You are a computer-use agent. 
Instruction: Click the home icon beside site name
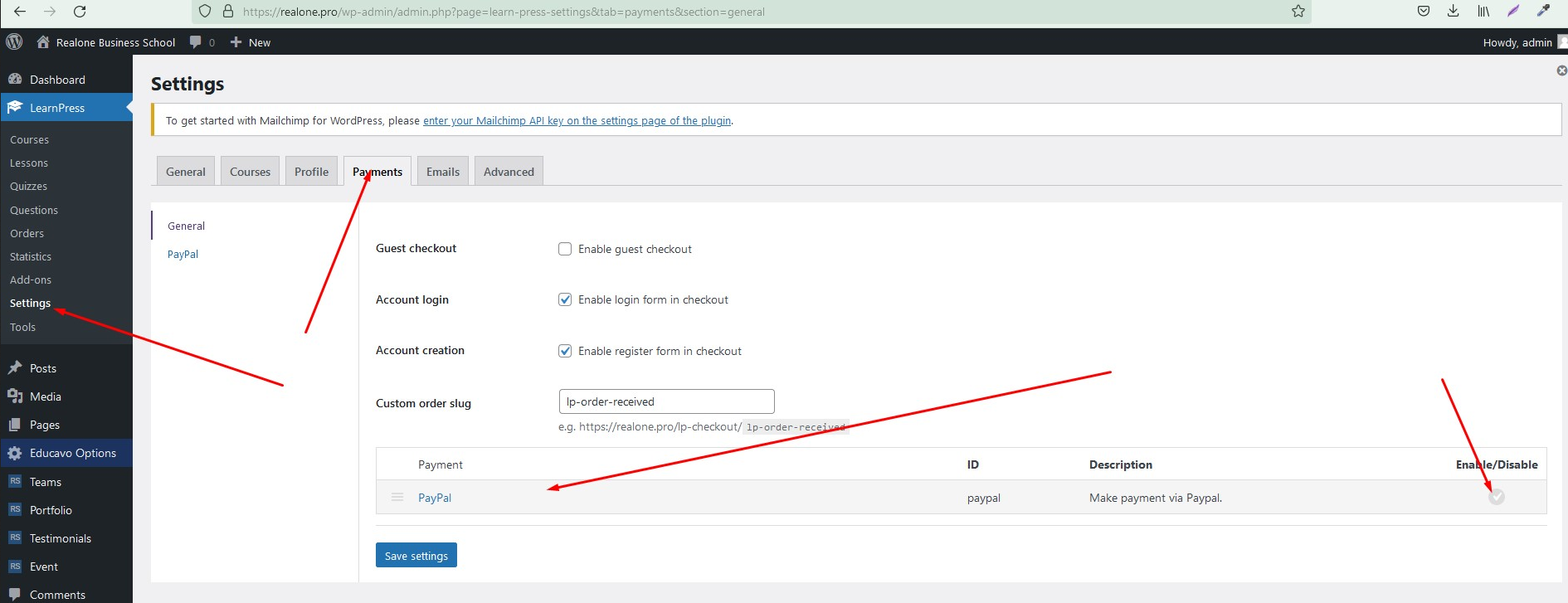click(x=43, y=41)
